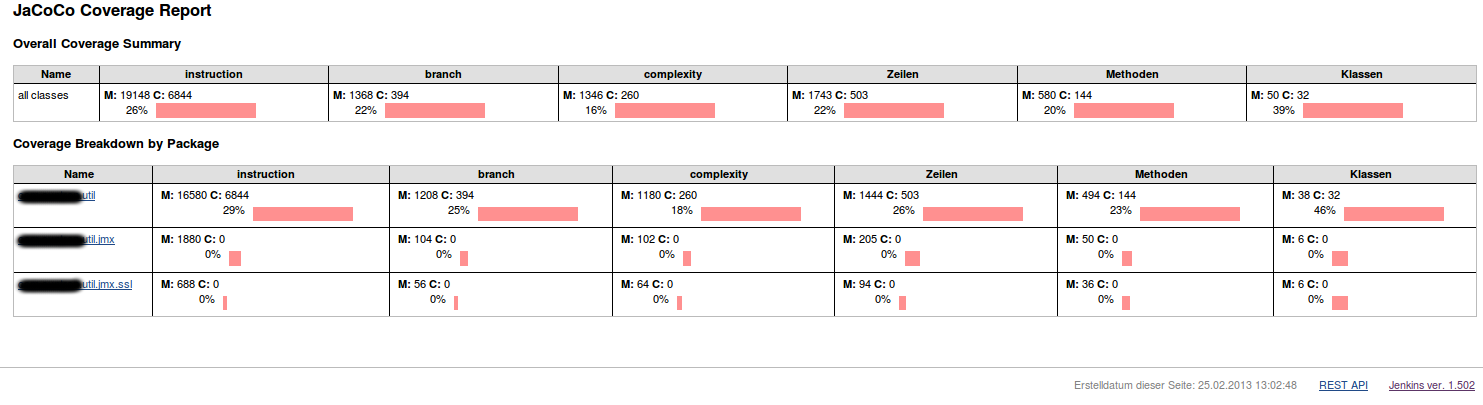1483x405 pixels.
Task: Click the all classes instruction coverage bar
Action: tap(205, 110)
